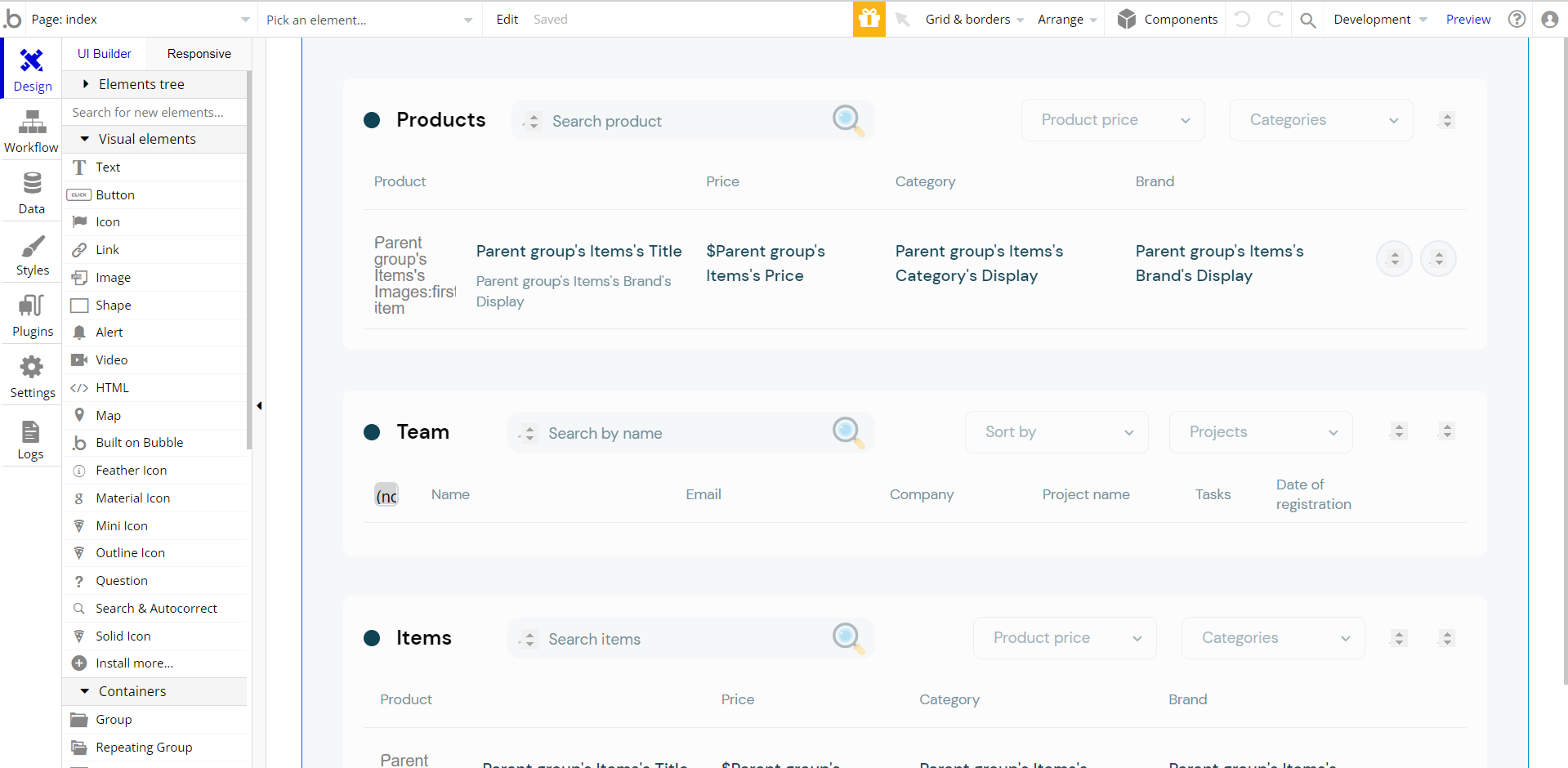1568x768 pixels.
Task: Click the Redo arrow
Action: tap(1275, 20)
